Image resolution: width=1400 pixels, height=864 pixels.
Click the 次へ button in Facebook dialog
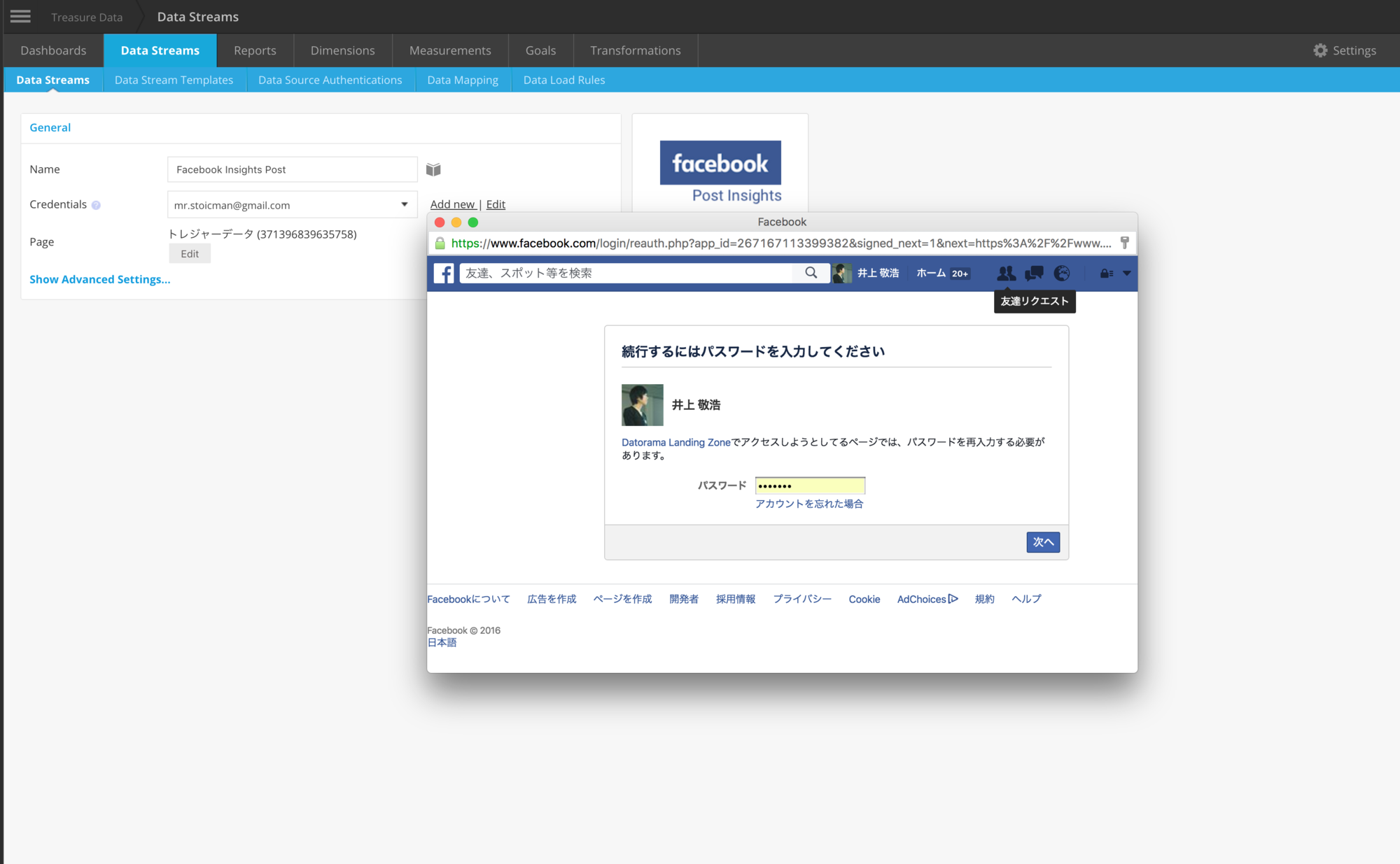point(1043,542)
